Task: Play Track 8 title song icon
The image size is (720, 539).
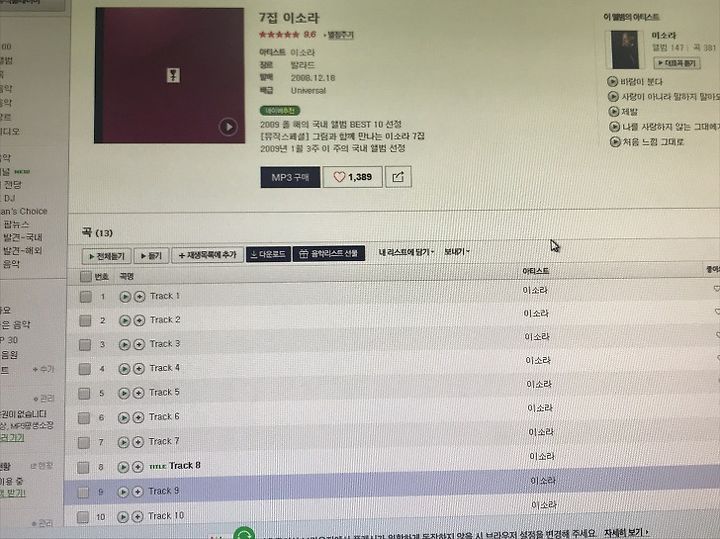Action: pos(123,467)
